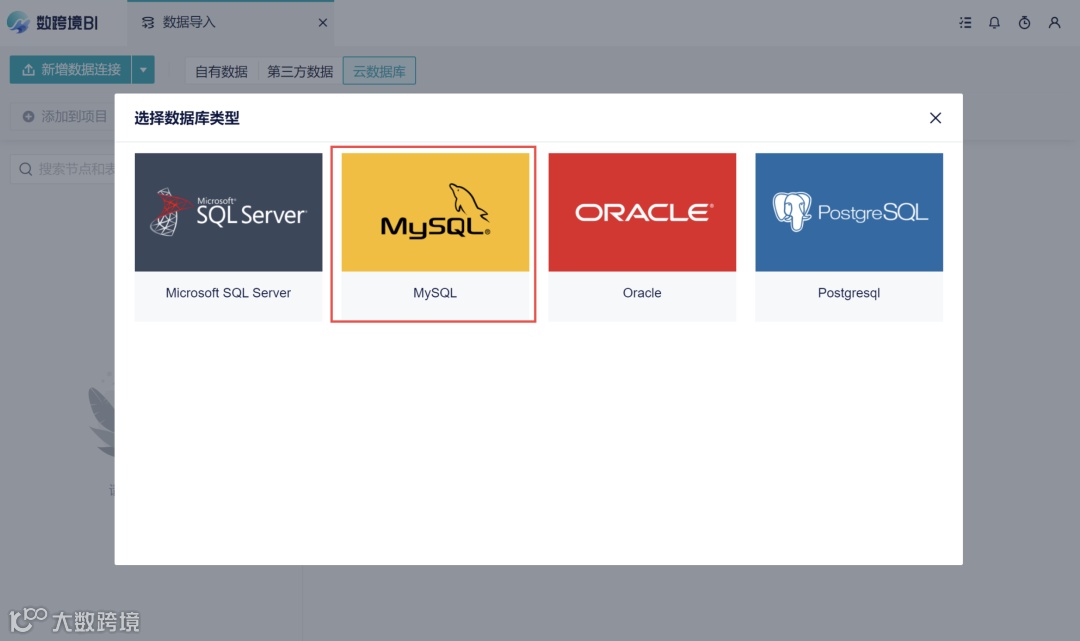
Task: Expand the 新增数据连接 dropdown arrow
Action: [x=143, y=70]
